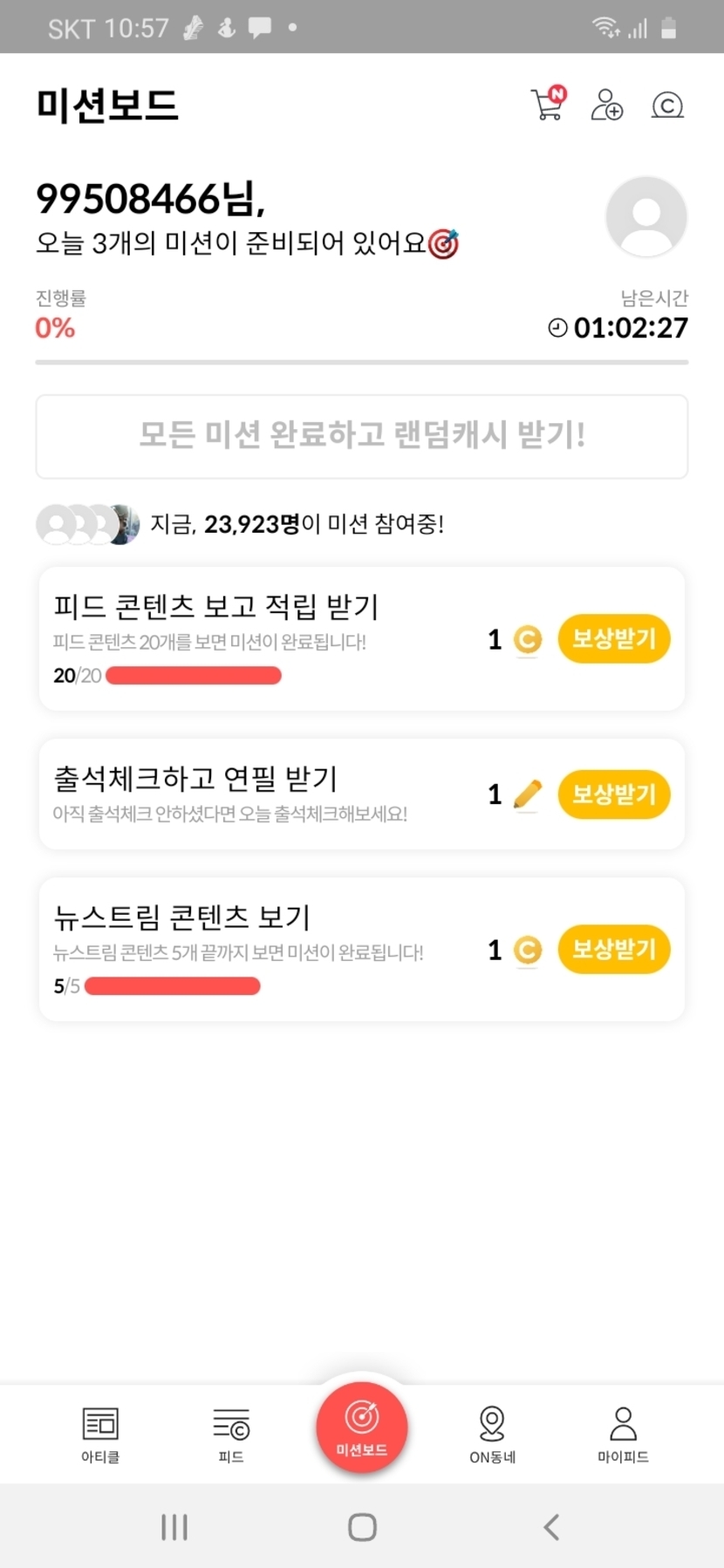724x1568 pixels.
Task: Tap the profile avatar picture
Action: tap(646, 216)
